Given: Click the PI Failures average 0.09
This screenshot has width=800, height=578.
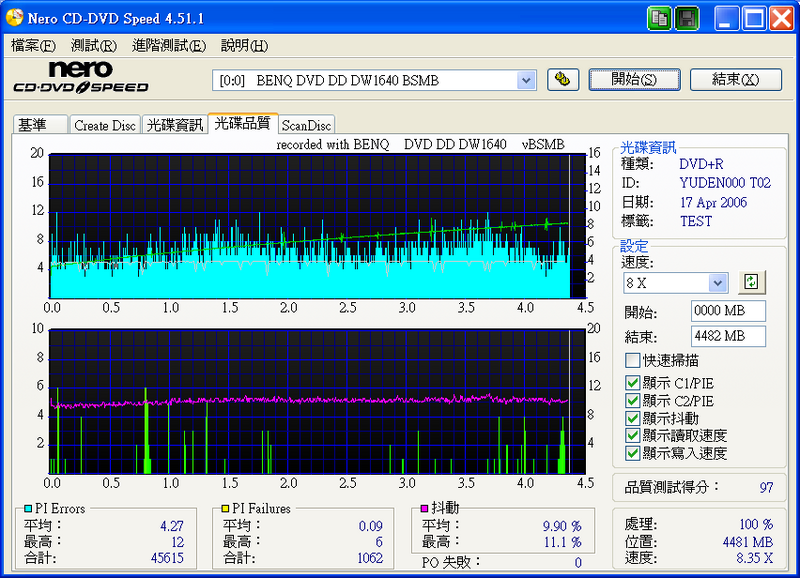Looking at the screenshot, I should click(x=371, y=526).
